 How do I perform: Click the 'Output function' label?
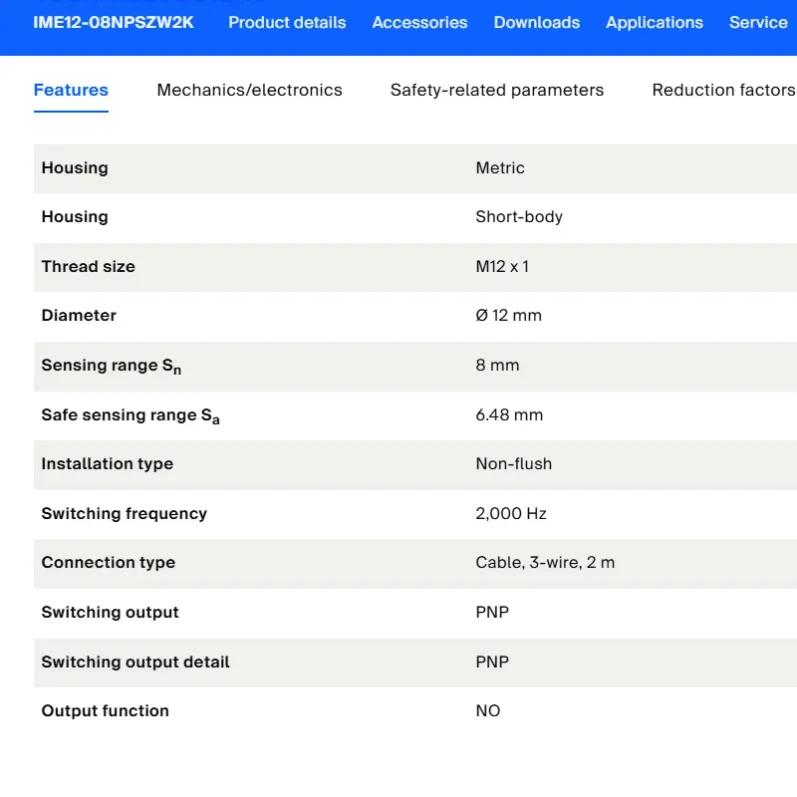click(105, 711)
